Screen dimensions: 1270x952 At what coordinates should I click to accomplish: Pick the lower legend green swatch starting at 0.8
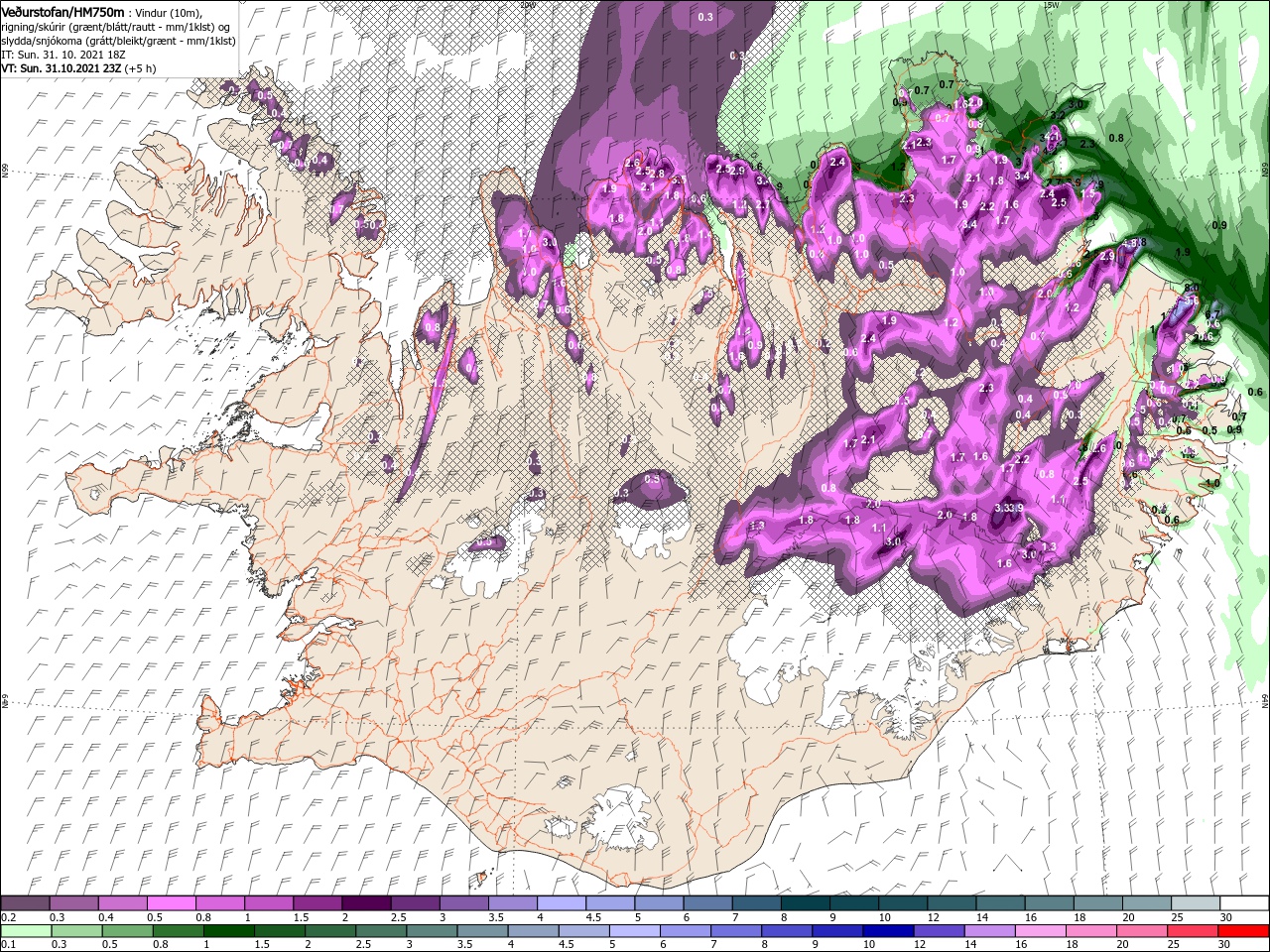pos(178,931)
